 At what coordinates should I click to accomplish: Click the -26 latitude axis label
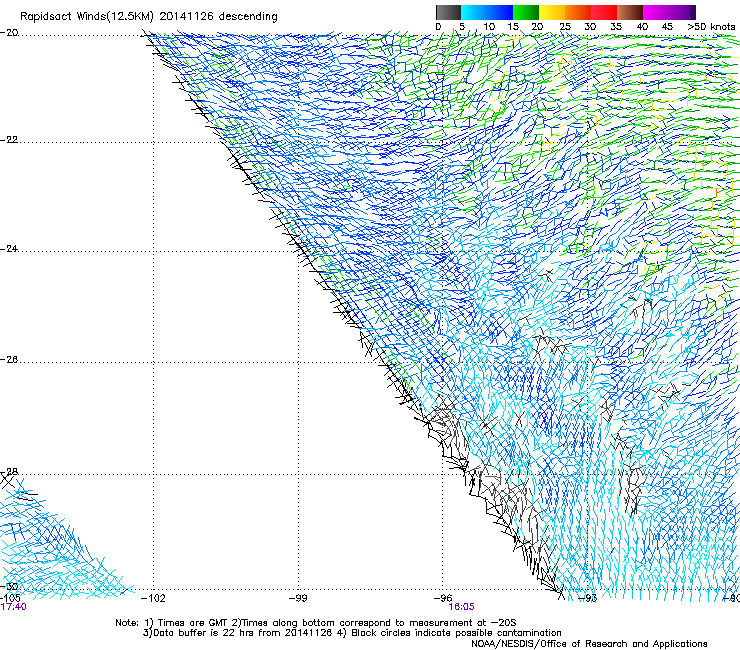9,360
